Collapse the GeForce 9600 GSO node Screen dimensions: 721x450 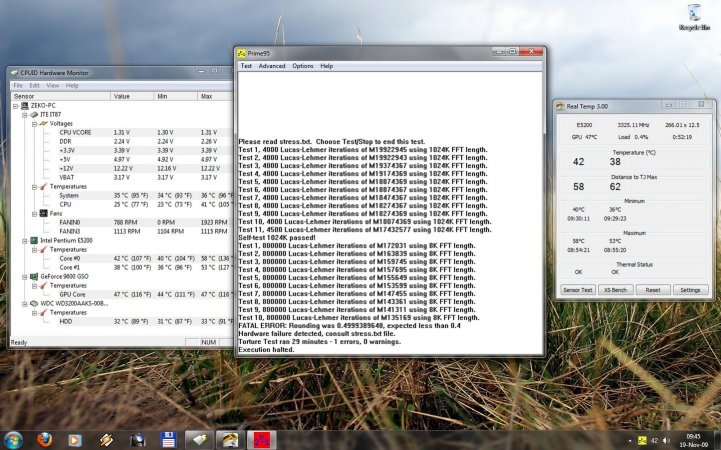pos(25,277)
